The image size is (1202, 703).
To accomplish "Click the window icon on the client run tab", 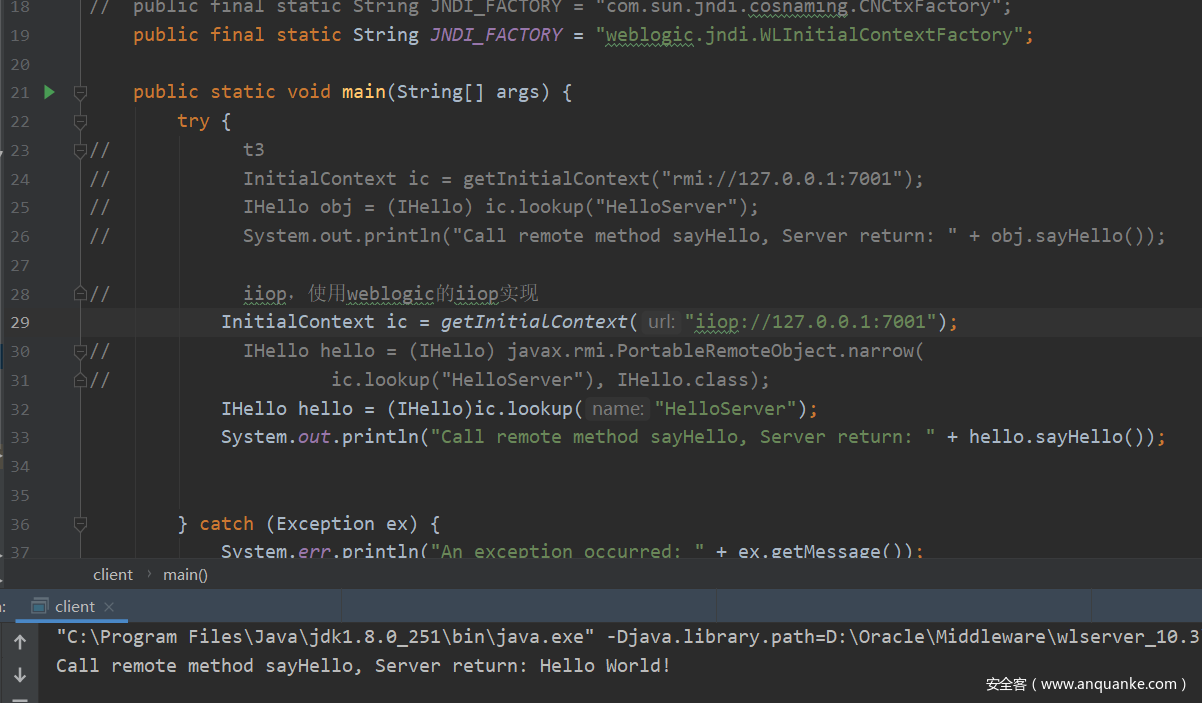I will click(39, 606).
